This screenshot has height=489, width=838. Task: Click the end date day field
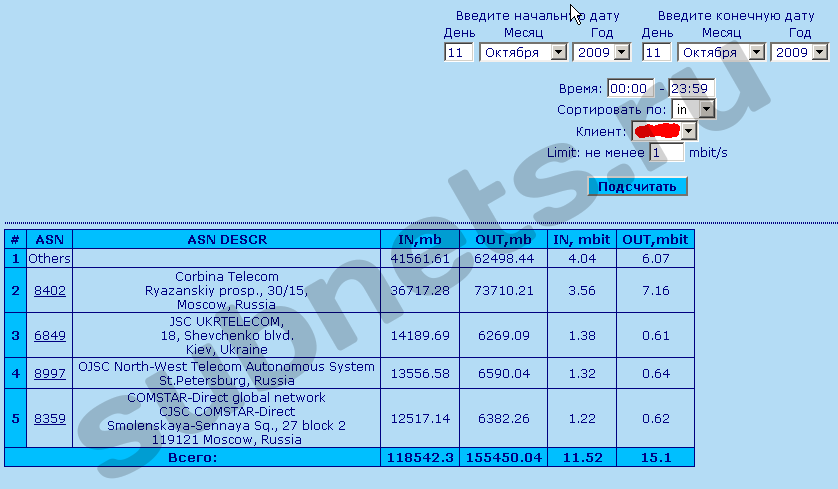point(656,52)
